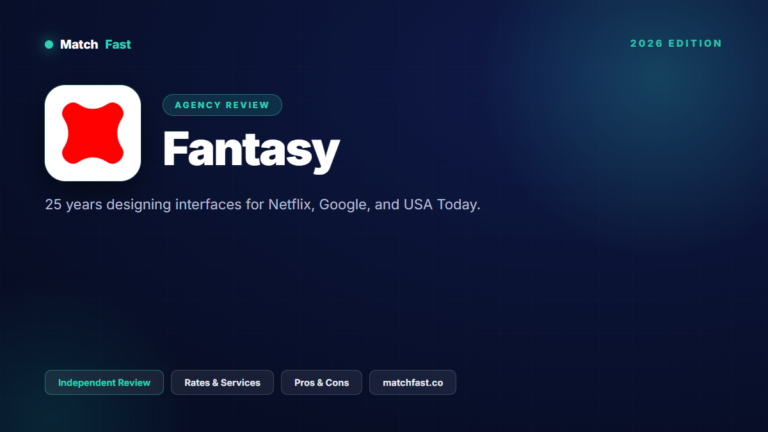The image size is (768, 432).
Task: Click the AGENCY REVIEW badge
Action: 222,105
